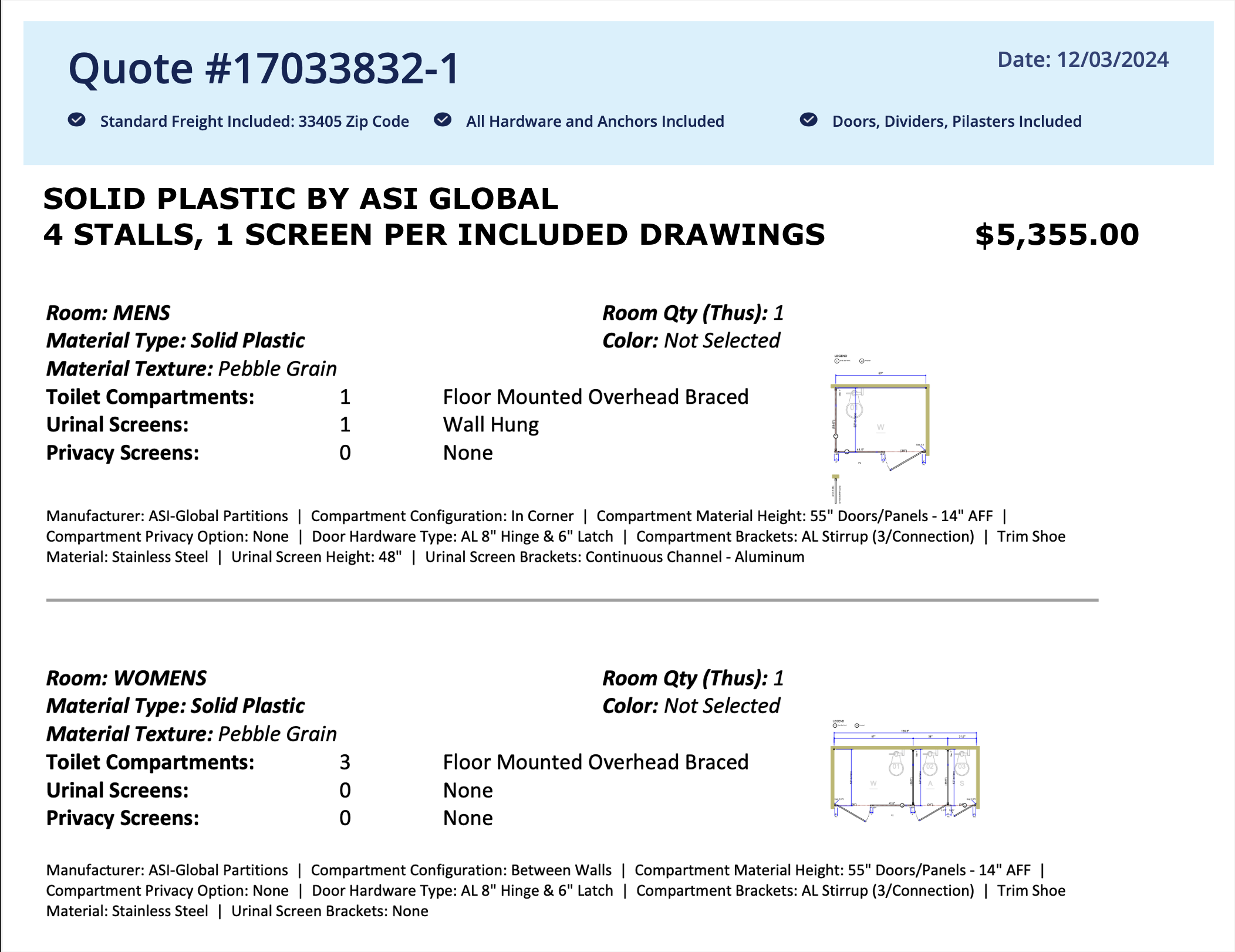Image resolution: width=1235 pixels, height=952 pixels.
Task: Click the Date: 12/03/2024 text
Action: click(1083, 60)
